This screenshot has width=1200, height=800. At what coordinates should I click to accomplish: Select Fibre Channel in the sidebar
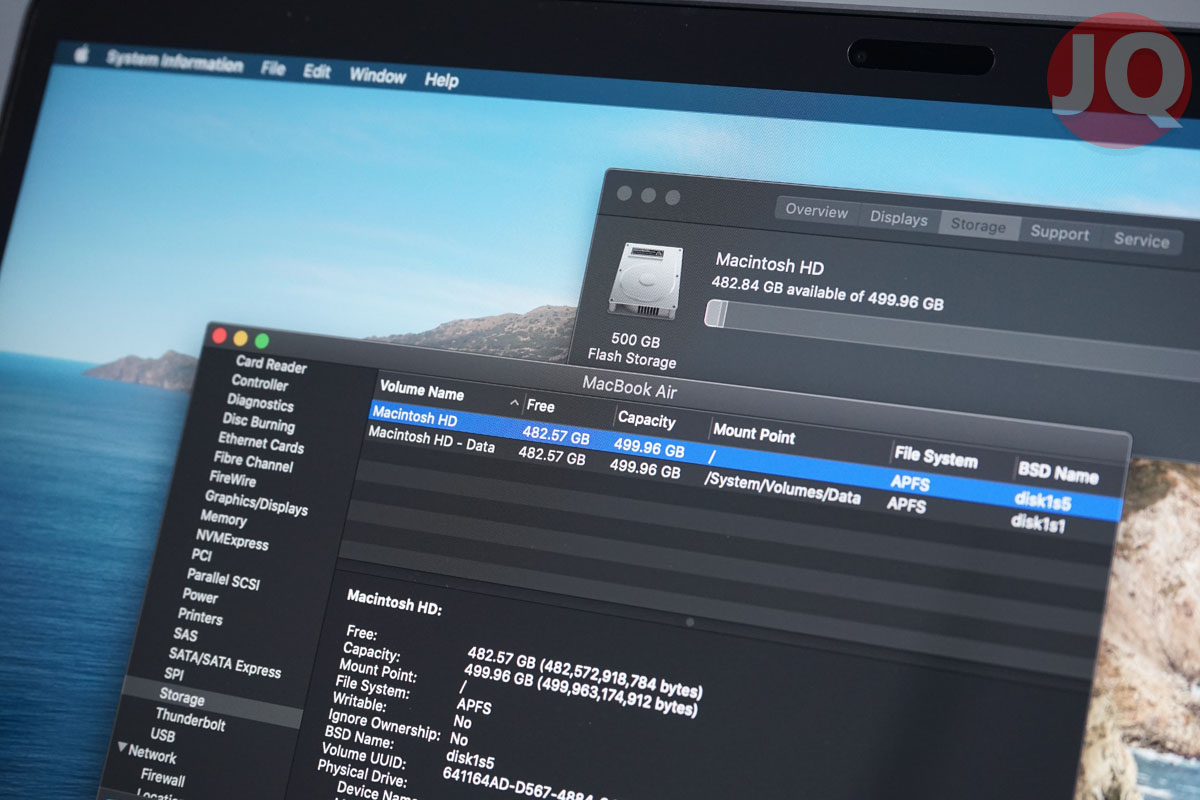(x=254, y=461)
